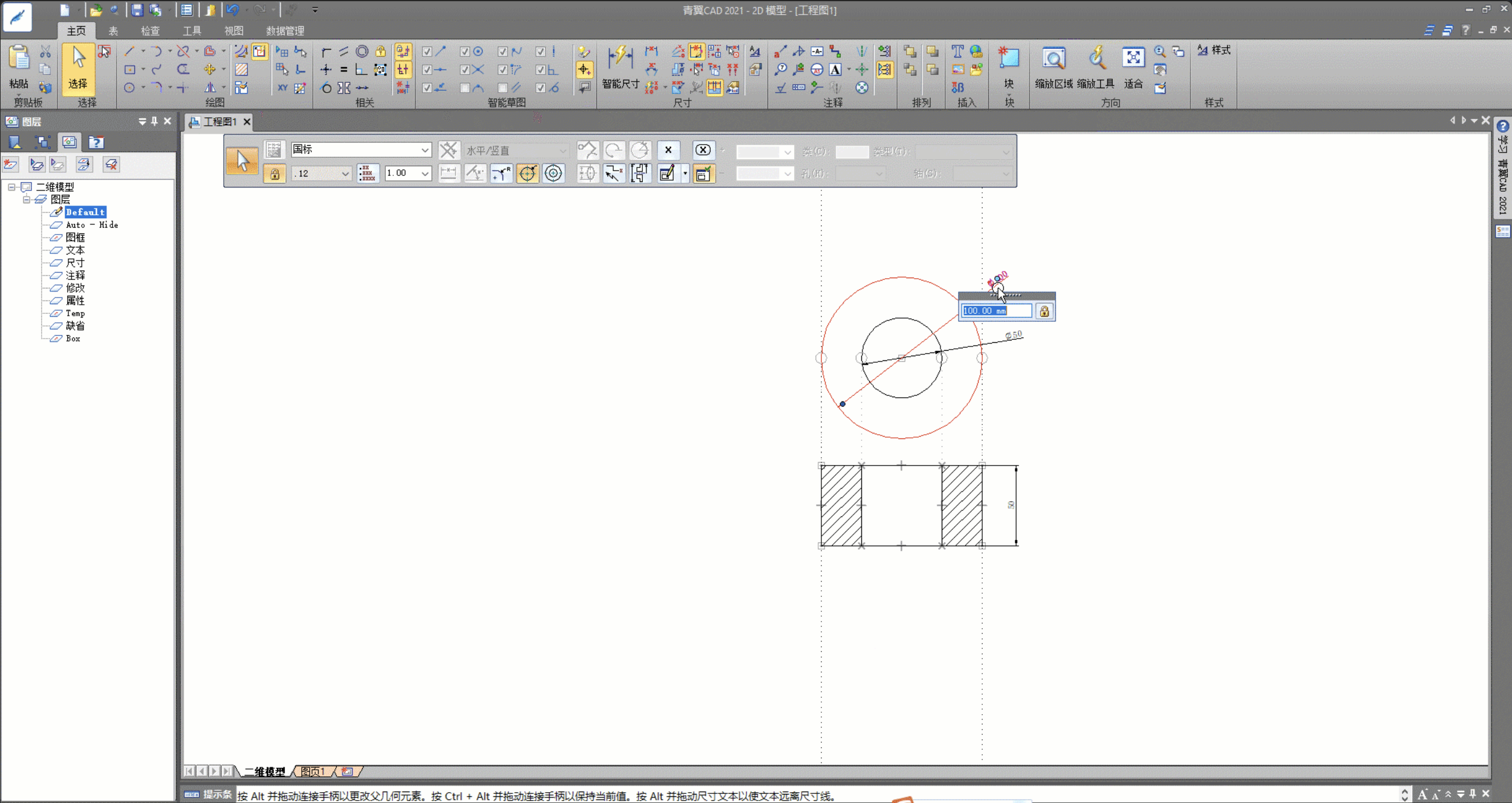Click the 100.00 mm dimension input field
Screen dimensions: 1512x803
point(996,311)
